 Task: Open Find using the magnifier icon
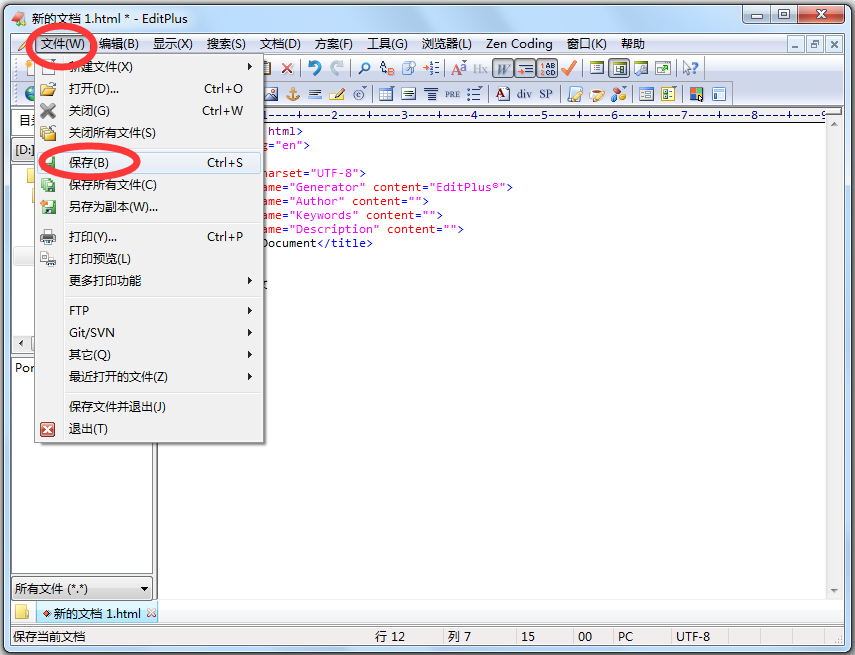point(363,68)
